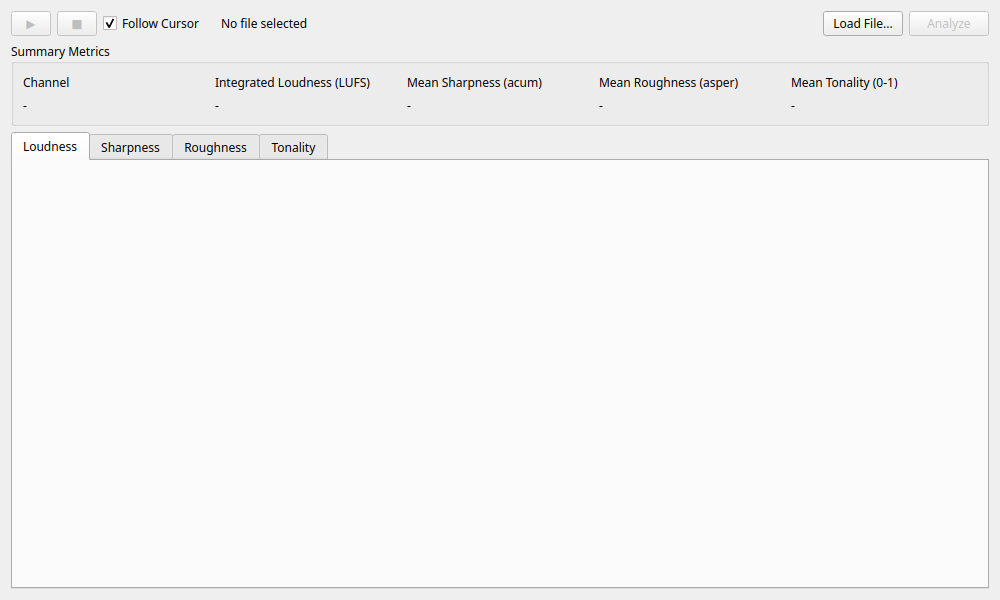Screen dimensions: 1000x600
Task: Click the dash value under Mean Sharpness
Action: (409, 105)
